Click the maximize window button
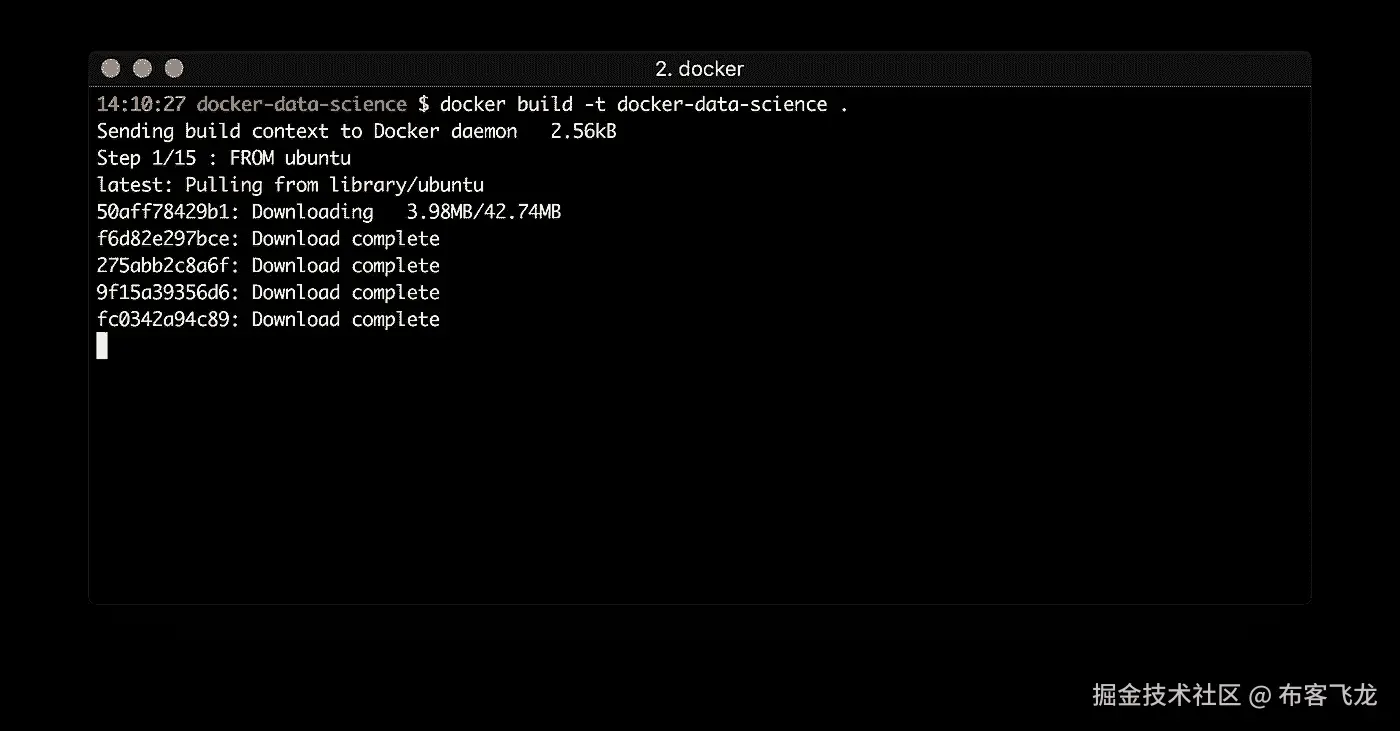1400x731 pixels. (x=174, y=68)
